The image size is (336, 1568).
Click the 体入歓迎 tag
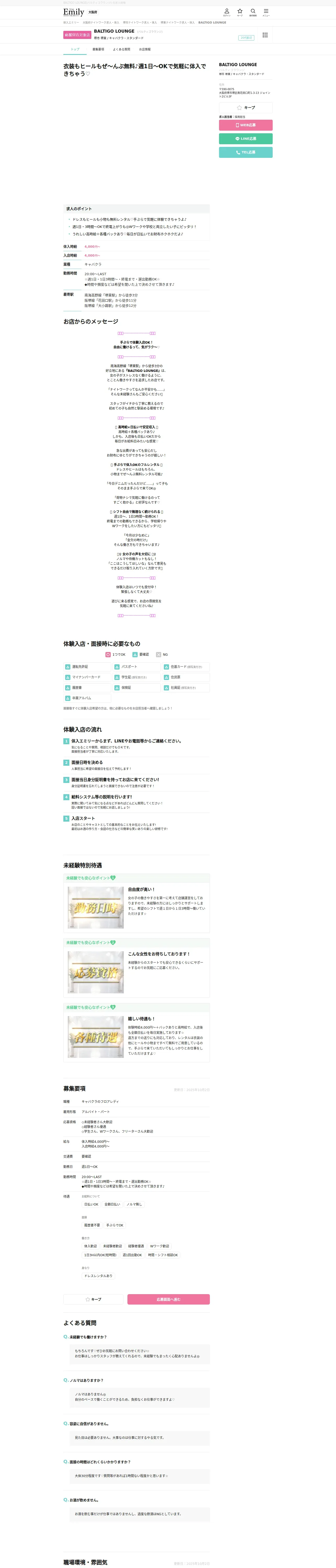[x=91, y=1246]
